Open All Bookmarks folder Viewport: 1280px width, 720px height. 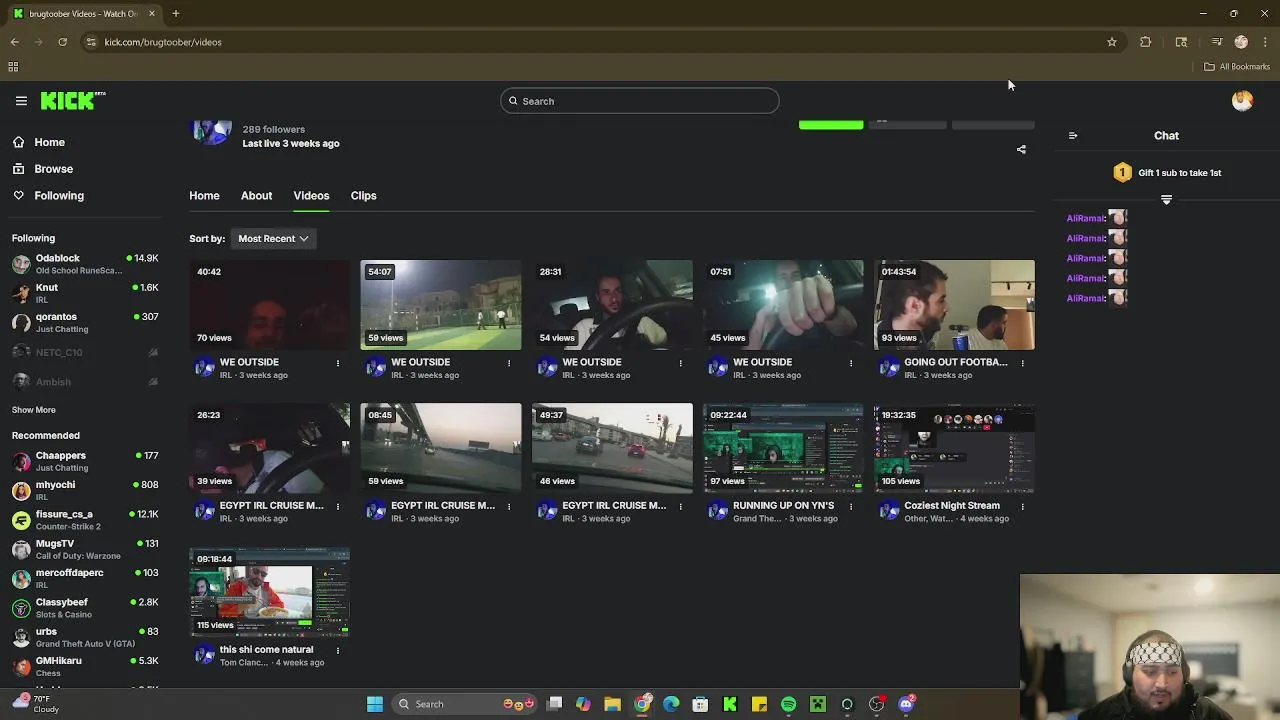[x=1237, y=67]
